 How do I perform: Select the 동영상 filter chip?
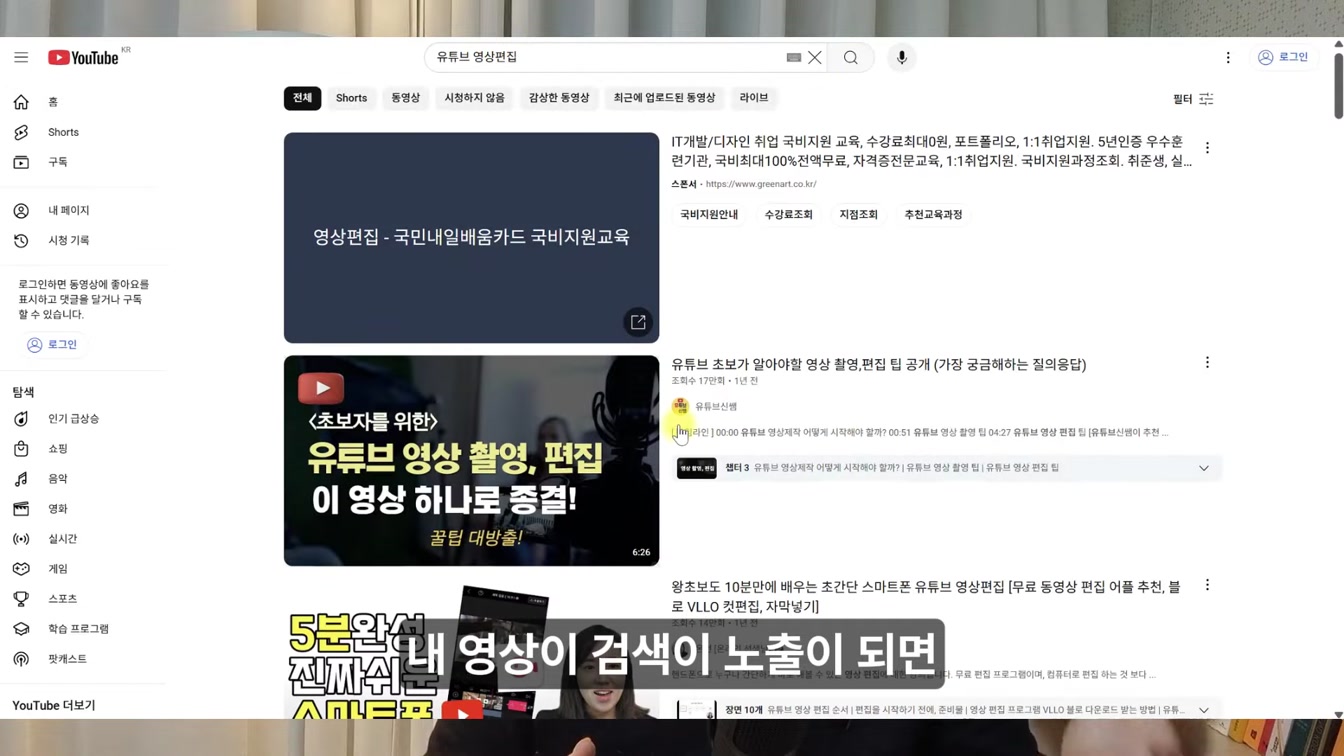click(405, 98)
